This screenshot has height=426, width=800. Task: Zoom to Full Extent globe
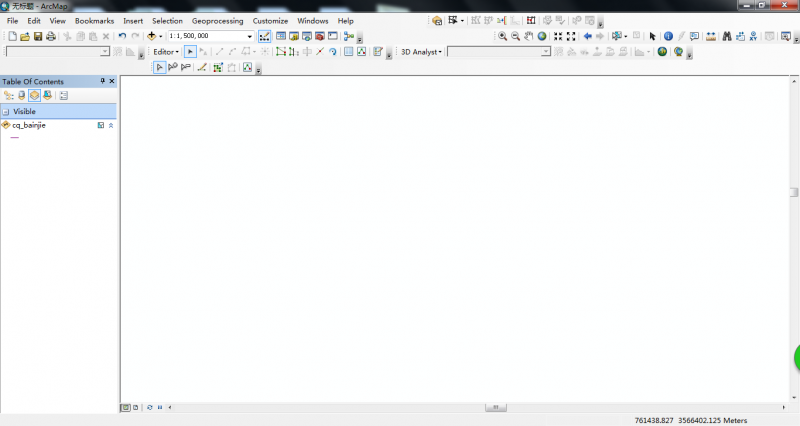(542, 36)
